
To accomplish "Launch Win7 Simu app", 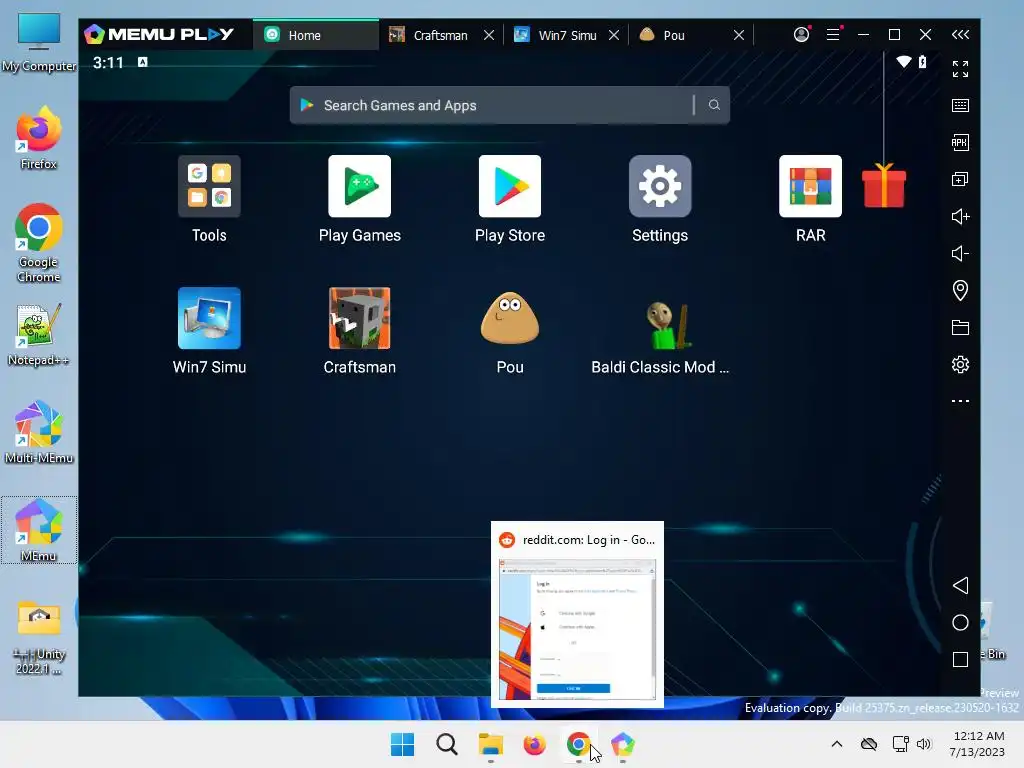I will [209, 318].
